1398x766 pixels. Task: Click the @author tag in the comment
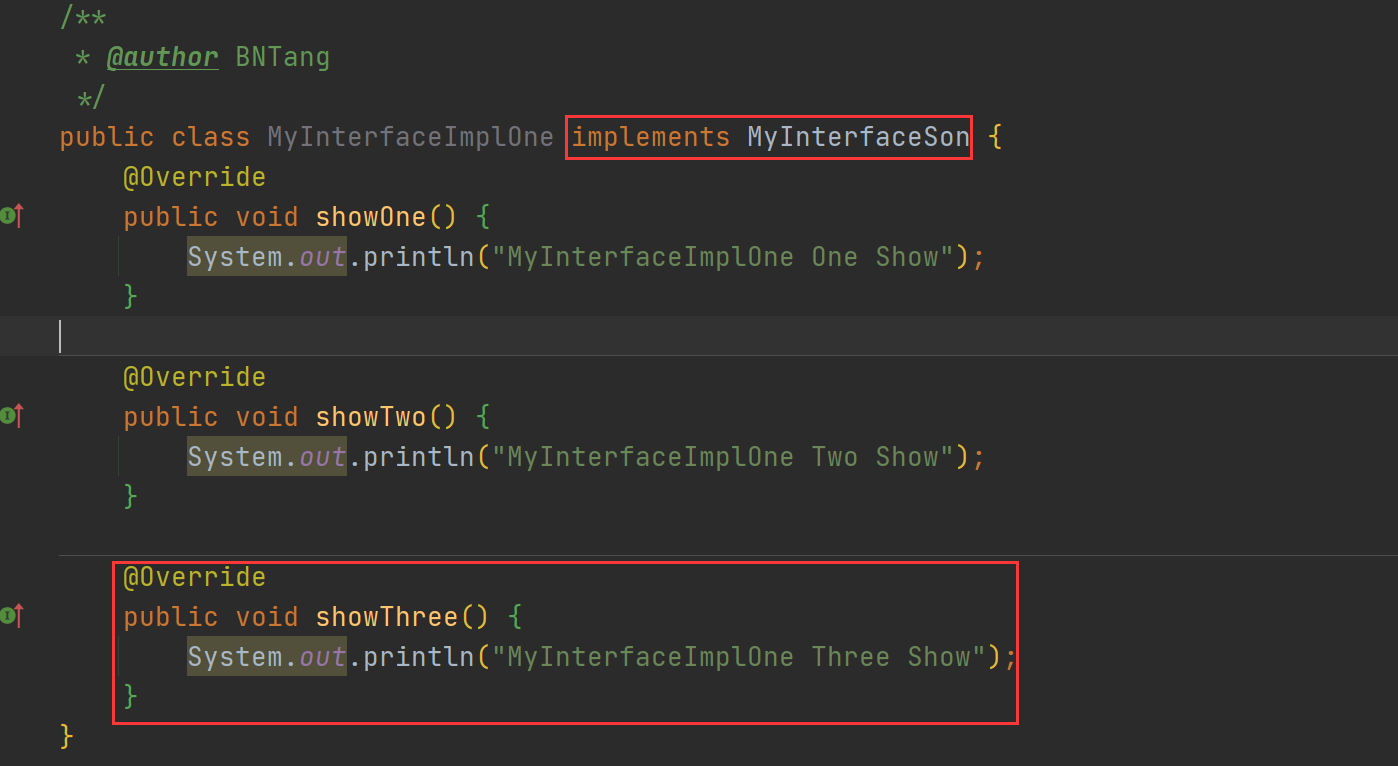pos(163,57)
